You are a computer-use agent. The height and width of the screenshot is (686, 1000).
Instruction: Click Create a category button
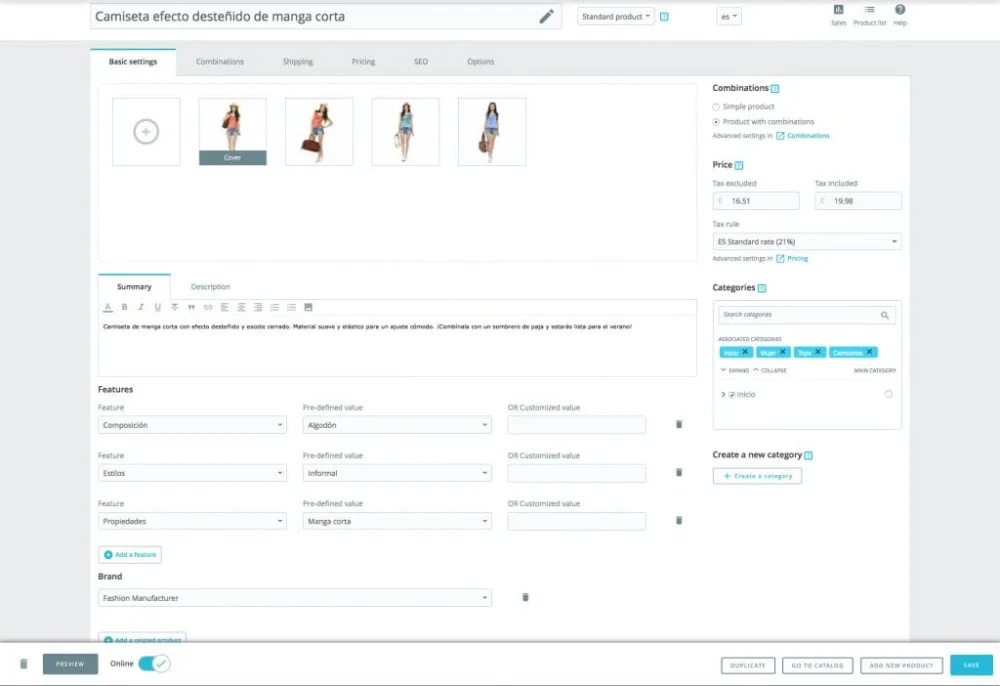tap(757, 476)
